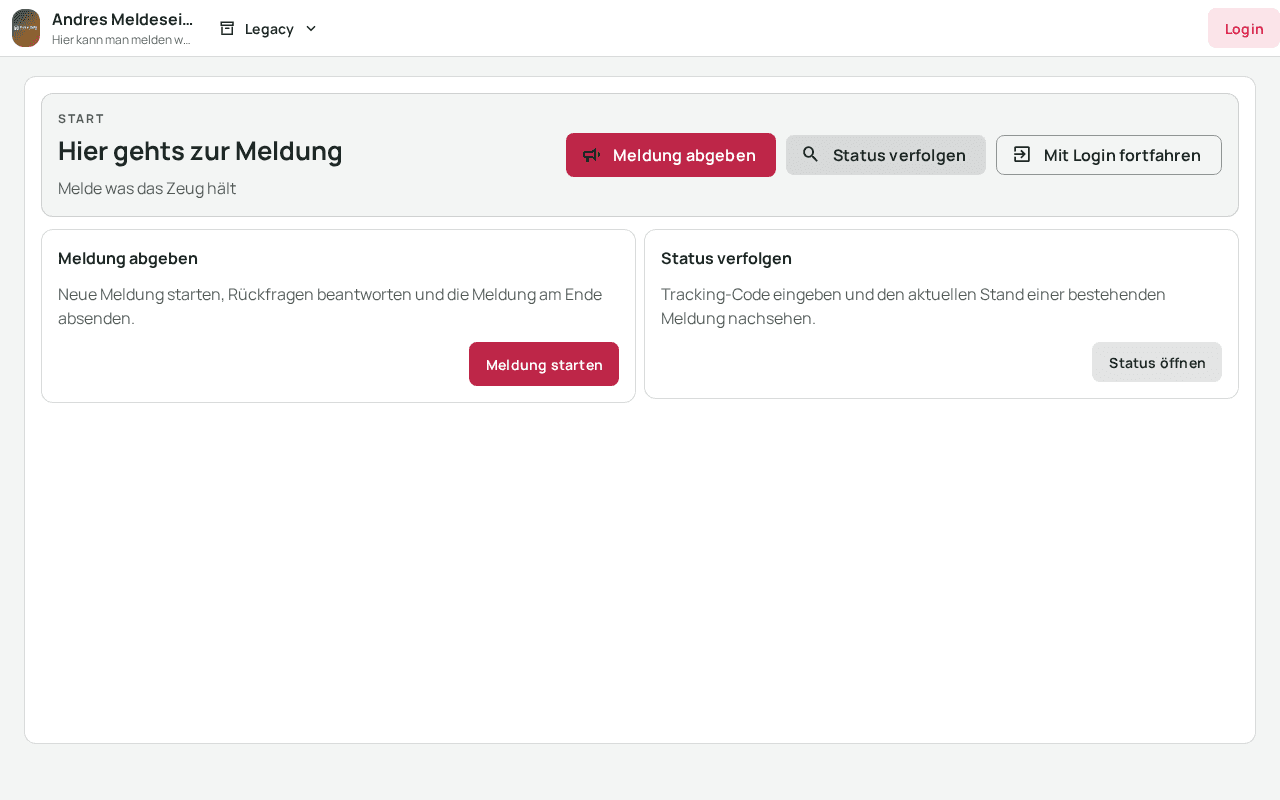The height and width of the screenshot is (800, 1280).
Task: Click the Meldung abgeben card title
Action: click(x=128, y=258)
